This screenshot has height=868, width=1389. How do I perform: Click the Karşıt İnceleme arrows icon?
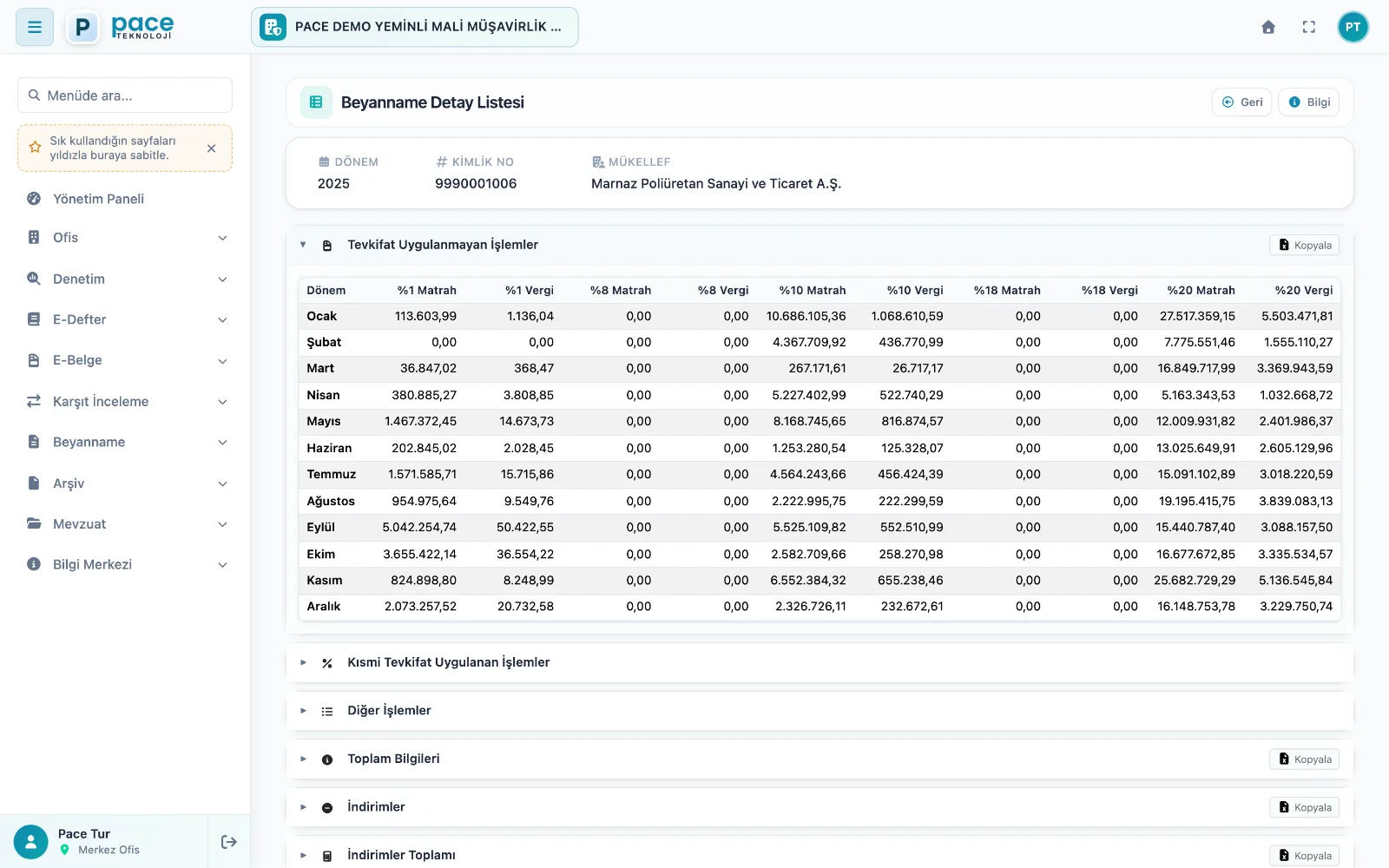click(x=34, y=401)
